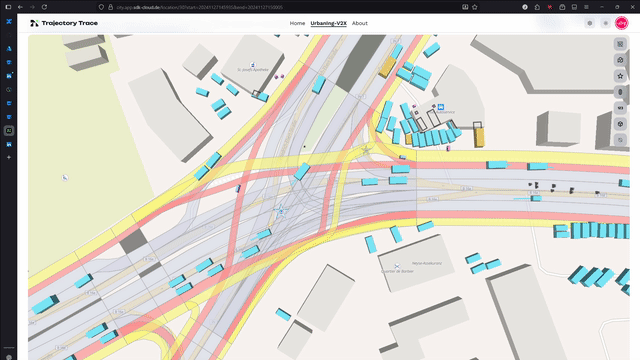The height and width of the screenshot is (360, 640).
Task: Reload the page with refresh button
Action: 44,7
